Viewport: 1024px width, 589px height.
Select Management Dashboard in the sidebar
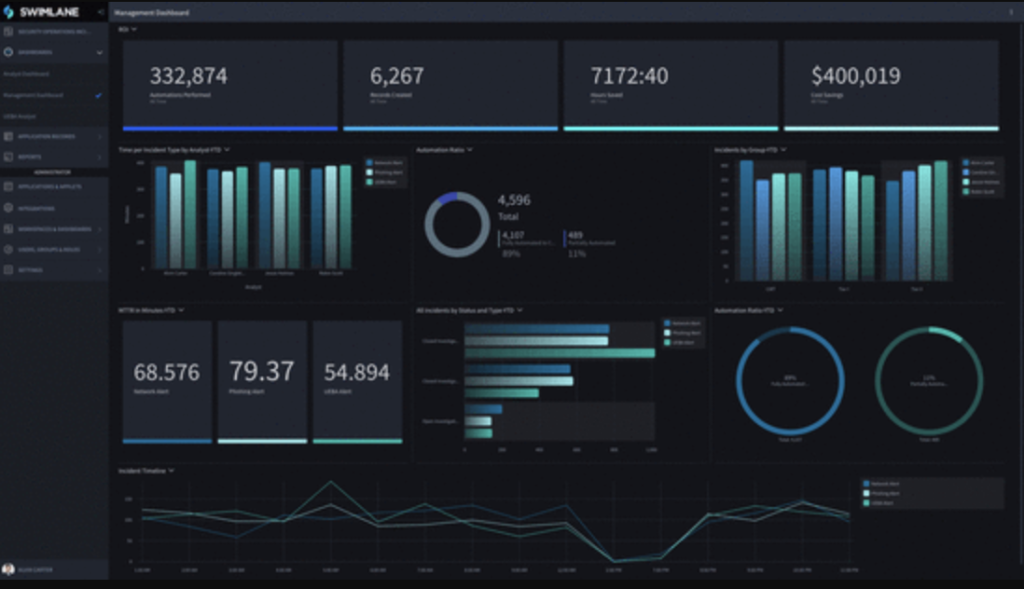click(33, 95)
